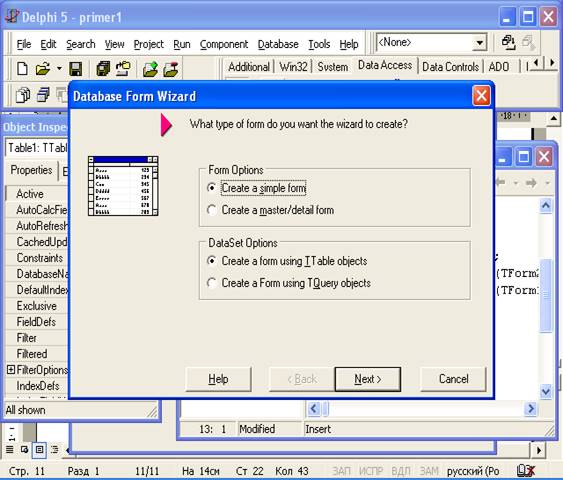Click the Save floppy disk icon

point(75,69)
